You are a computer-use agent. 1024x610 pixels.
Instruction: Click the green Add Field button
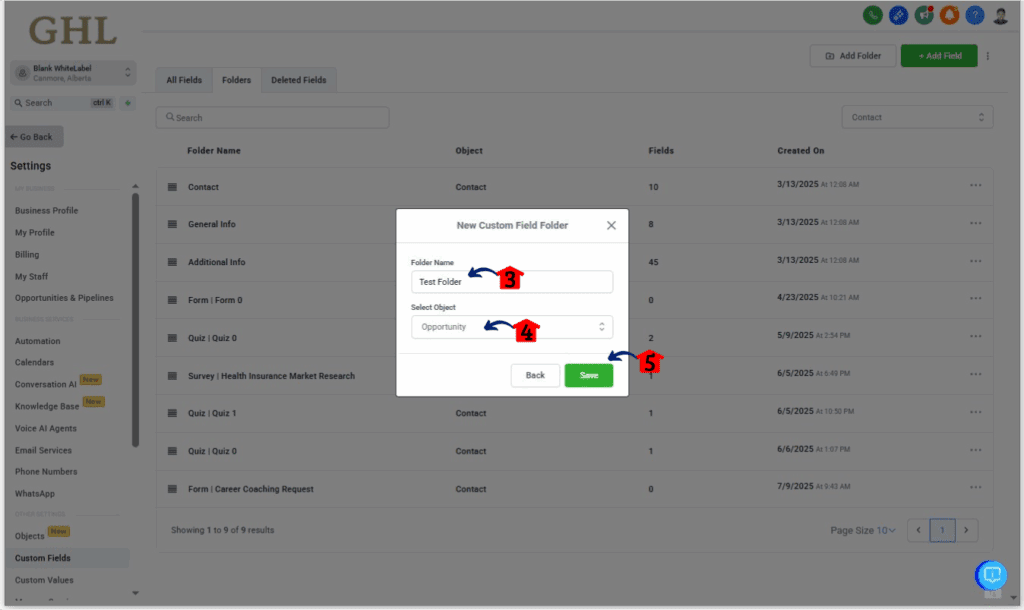point(939,56)
